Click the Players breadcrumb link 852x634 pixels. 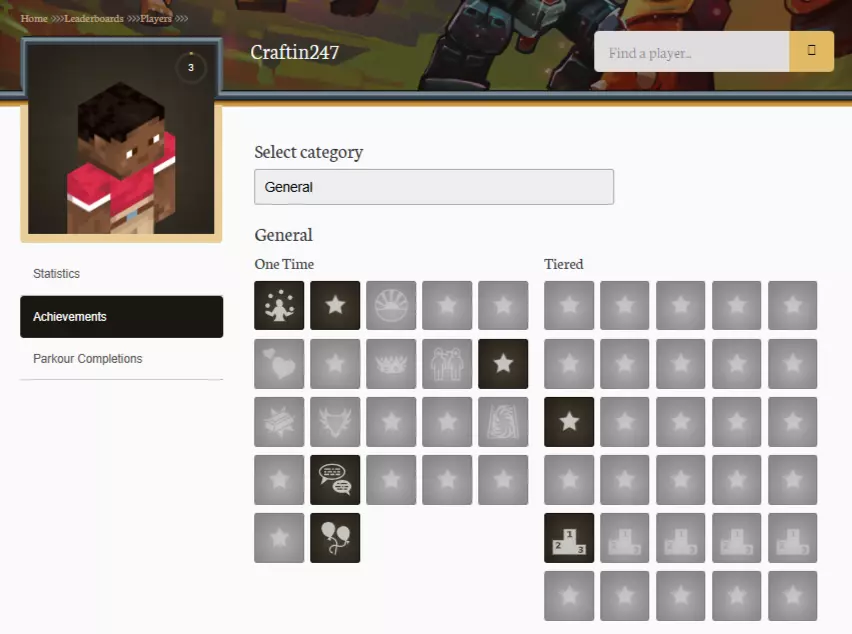tap(155, 18)
